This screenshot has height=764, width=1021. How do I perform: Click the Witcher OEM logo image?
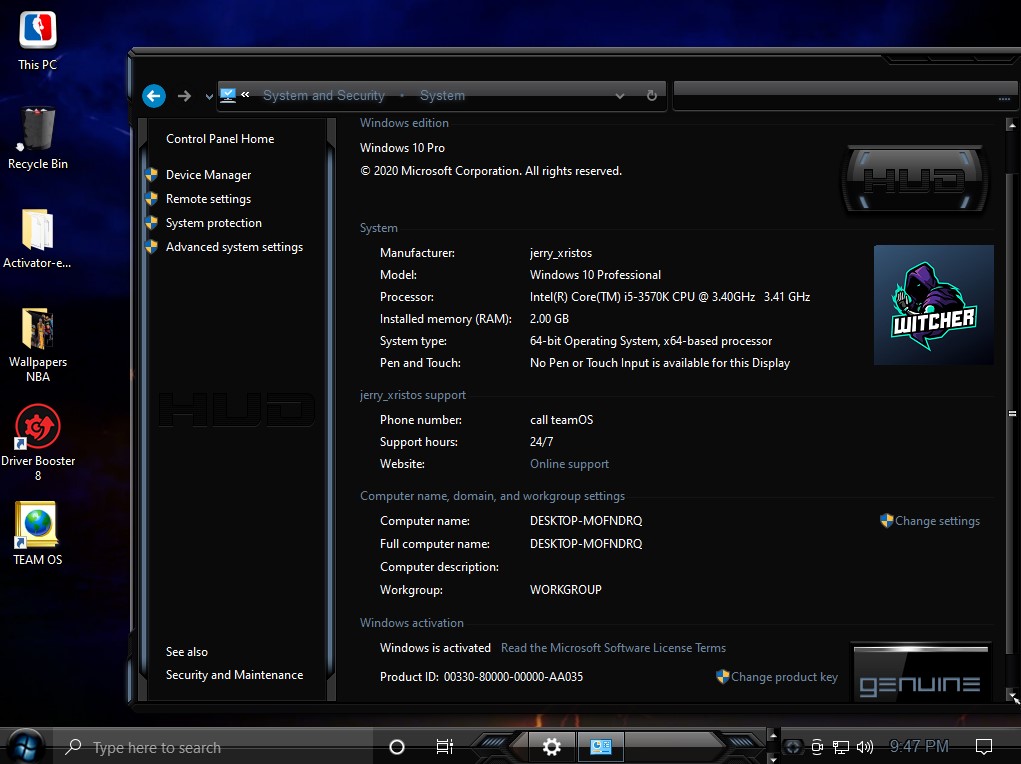coord(934,305)
